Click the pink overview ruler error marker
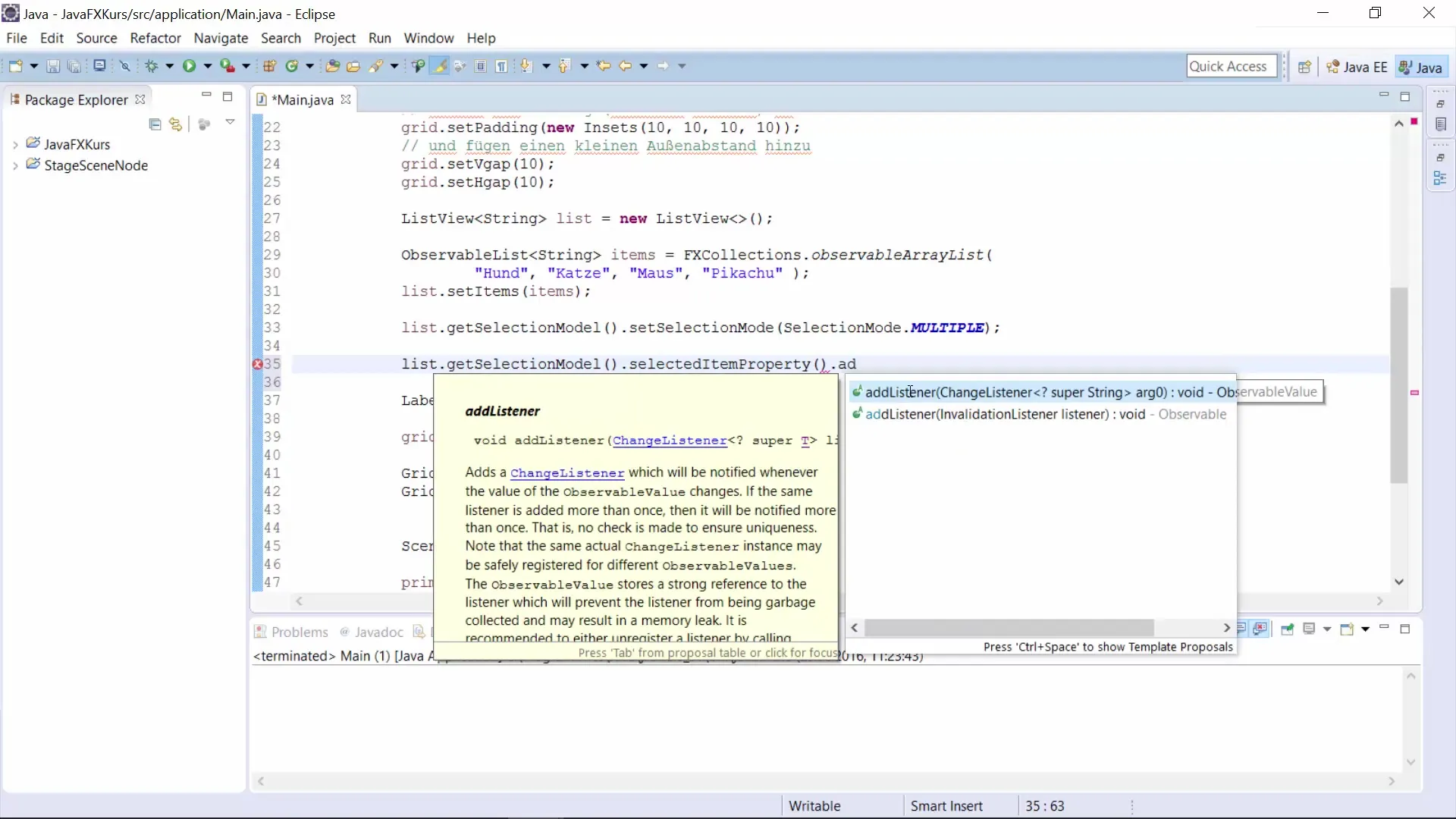The height and width of the screenshot is (819, 1456). coord(1414,393)
